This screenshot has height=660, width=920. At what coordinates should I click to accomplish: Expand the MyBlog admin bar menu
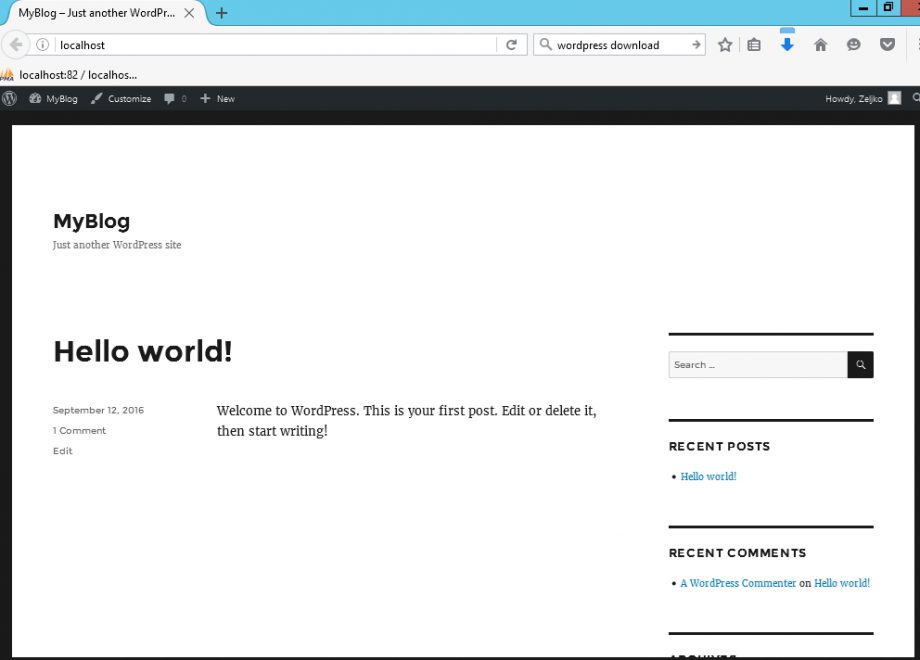[53, 98]
